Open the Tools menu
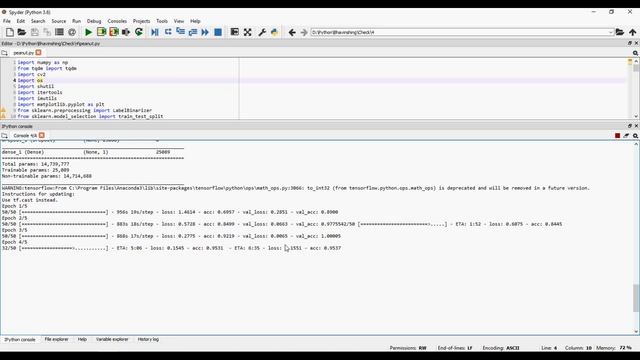 pos(162,21)
